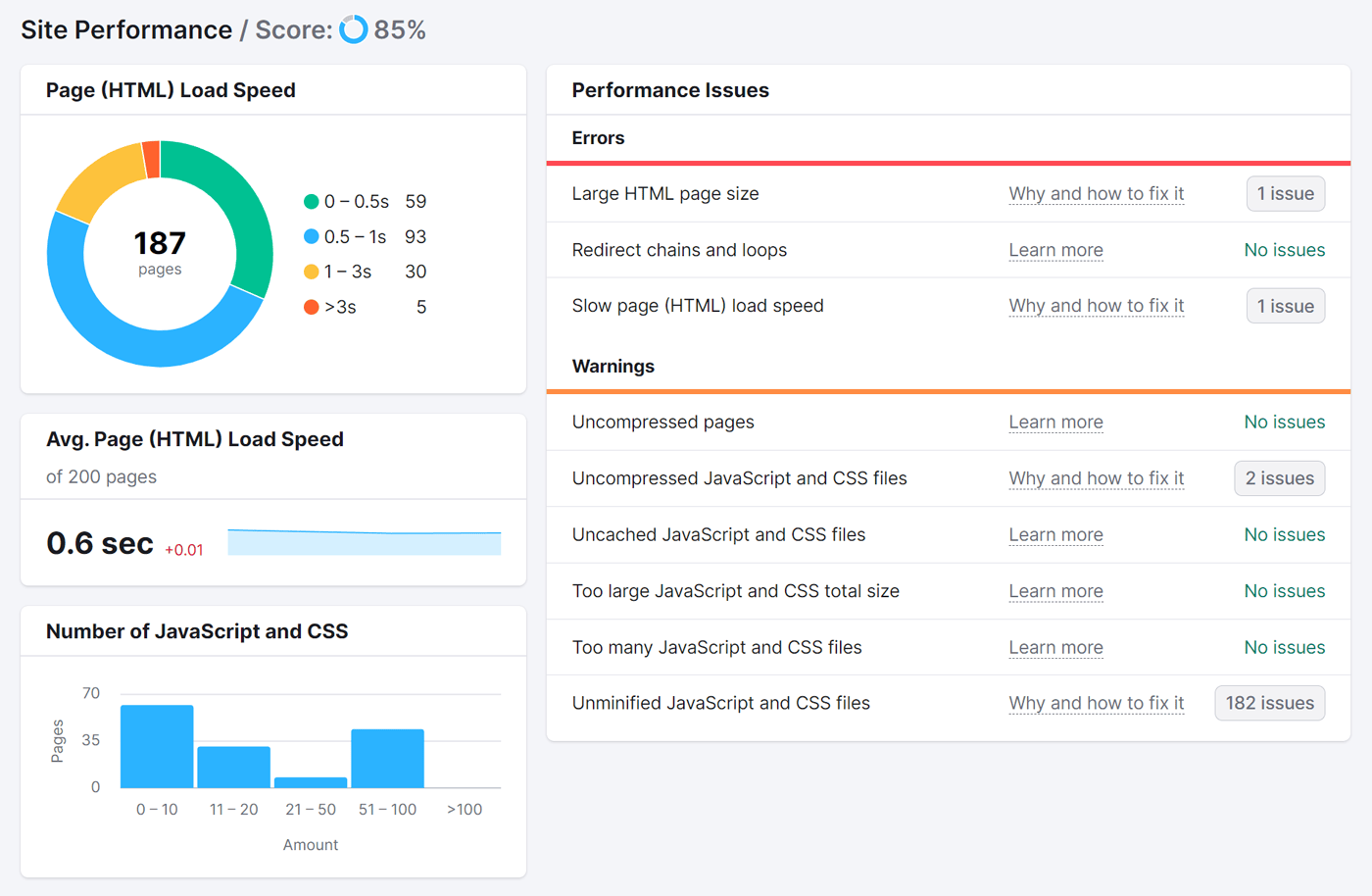The image size is (1372, 896).
Task: Open '2 issues' for Uncompressed JavaScript and CSS
Action: (1279, 478)
